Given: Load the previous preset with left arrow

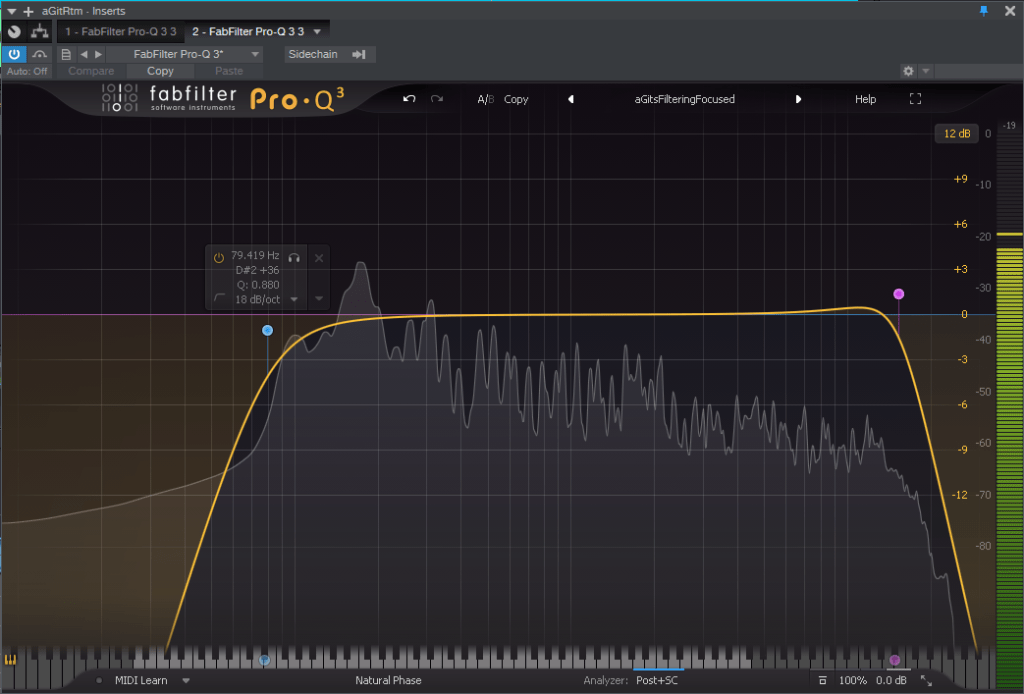Looking at the screenshot, I should pyautogui.click(x=571, y=99).
